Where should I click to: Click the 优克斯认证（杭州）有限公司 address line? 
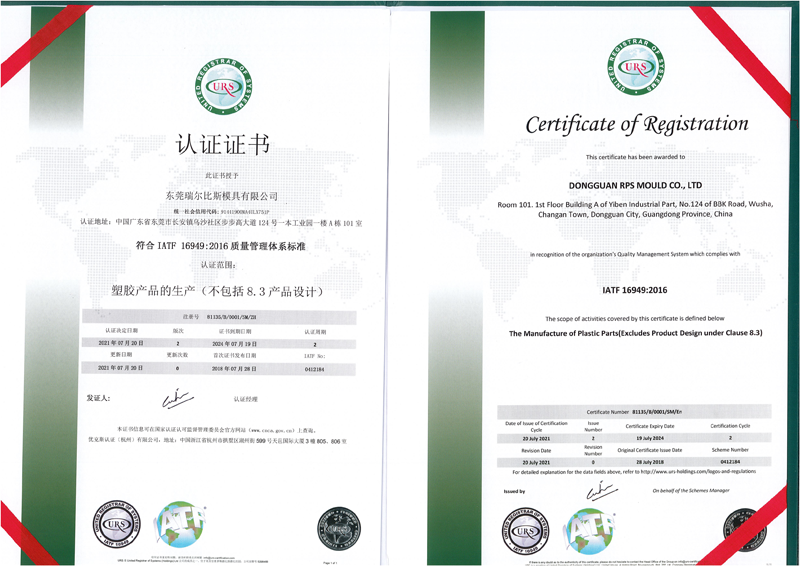pyautogui.click(x=217, y=440)
